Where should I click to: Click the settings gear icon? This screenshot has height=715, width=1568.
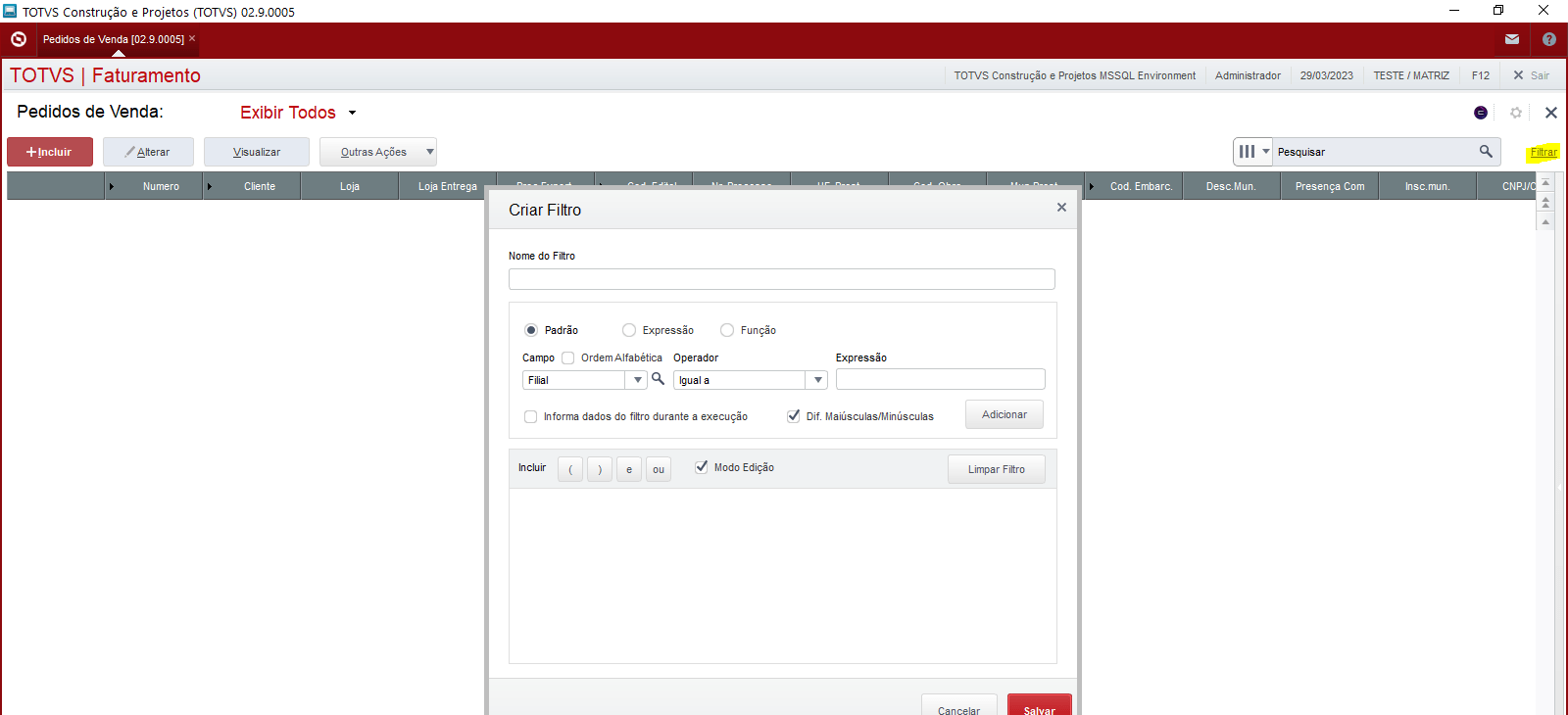pos(1516,113)
